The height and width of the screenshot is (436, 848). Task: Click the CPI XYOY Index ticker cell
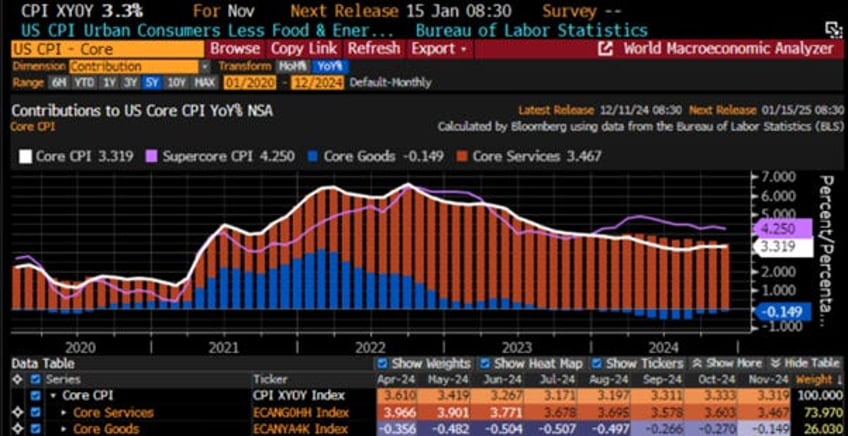pos(298,396)
